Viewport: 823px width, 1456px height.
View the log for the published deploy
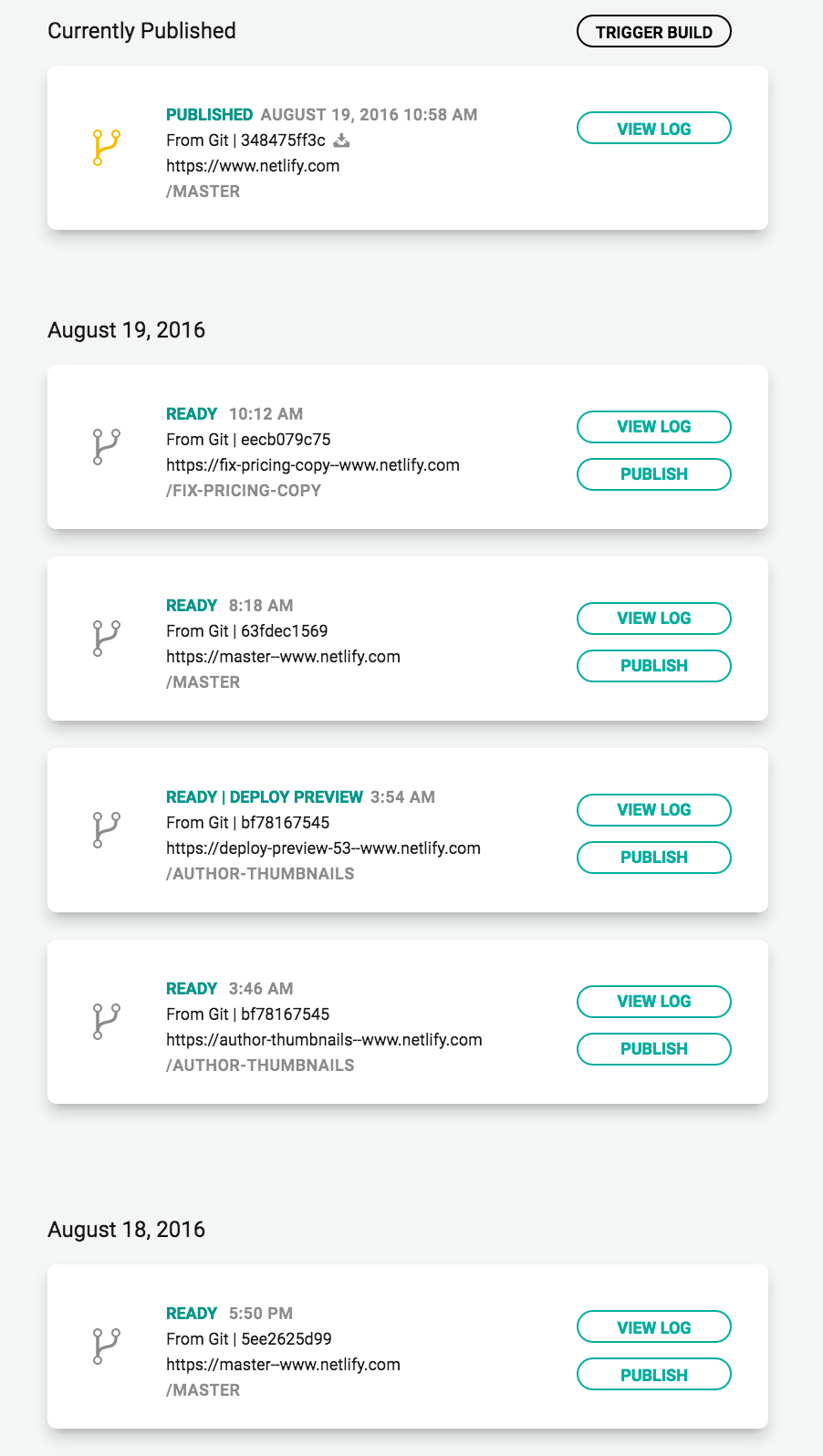[x=653, y=129]
